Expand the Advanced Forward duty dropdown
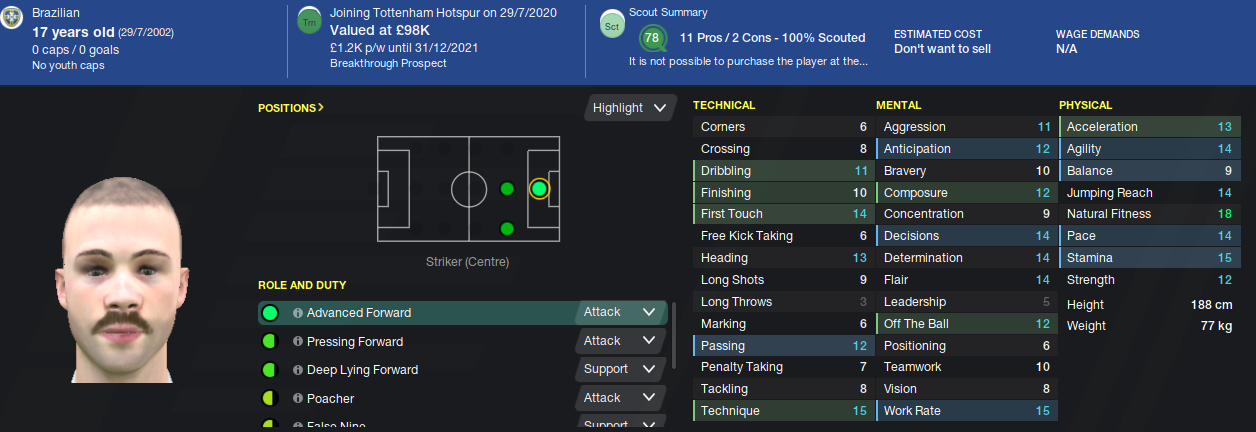Screen dimensions: 1256x432 [622, 312]
